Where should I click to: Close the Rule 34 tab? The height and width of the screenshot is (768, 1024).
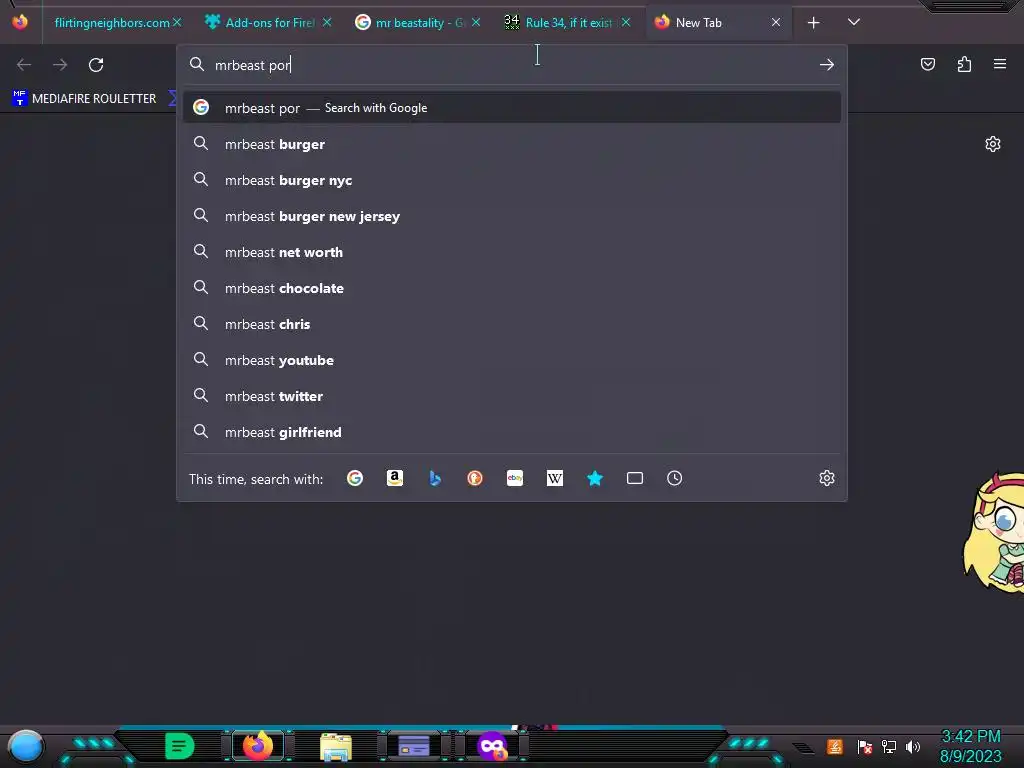click(626, 22)
